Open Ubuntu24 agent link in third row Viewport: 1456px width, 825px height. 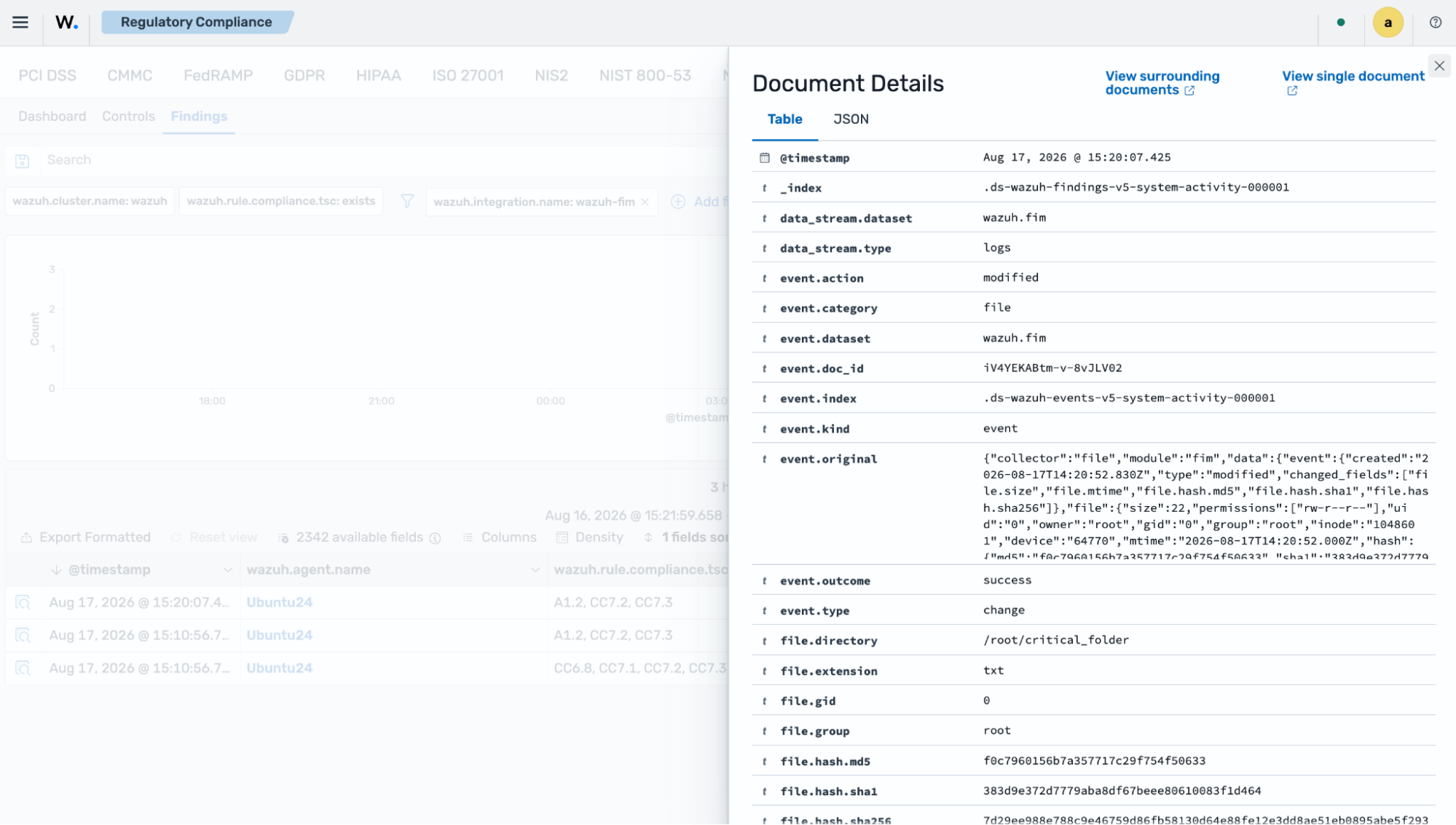coord(279,668)
